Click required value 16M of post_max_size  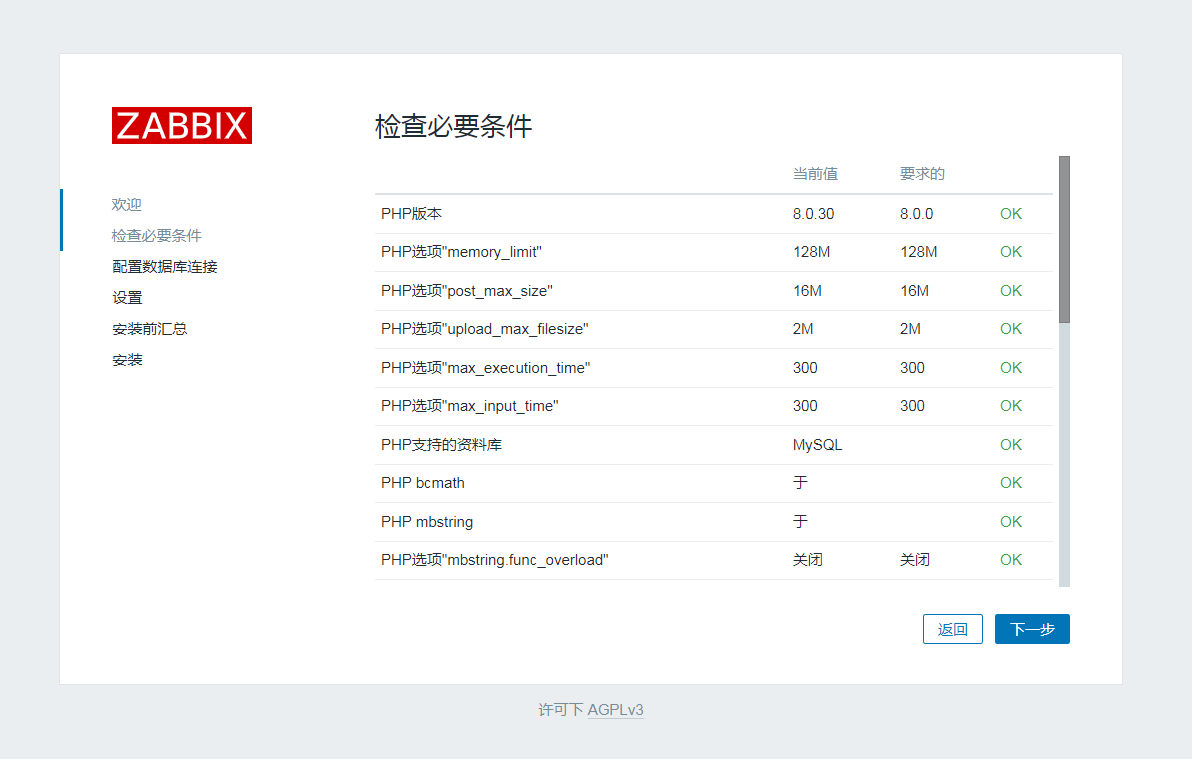pos(915,291)
